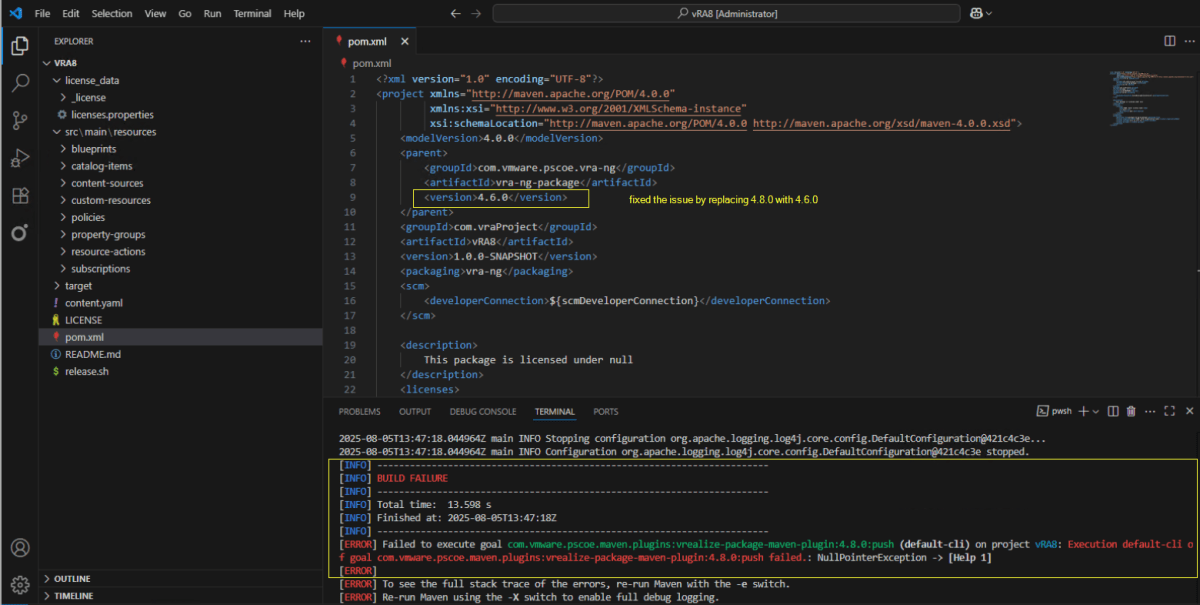Open terminal panel more actions ellipsis
Viewport: 1200px width, 605px height.
(1149, 411)
